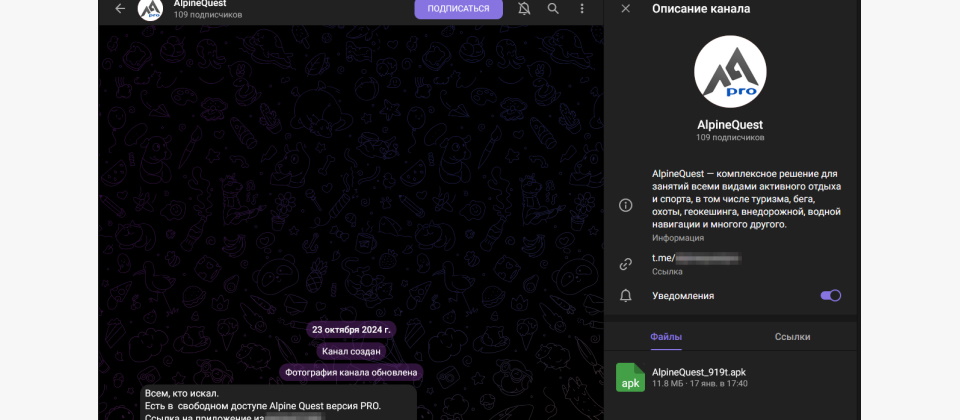
Task: Switch to the Ссылки tab
Action: click(x=792, y=337)
